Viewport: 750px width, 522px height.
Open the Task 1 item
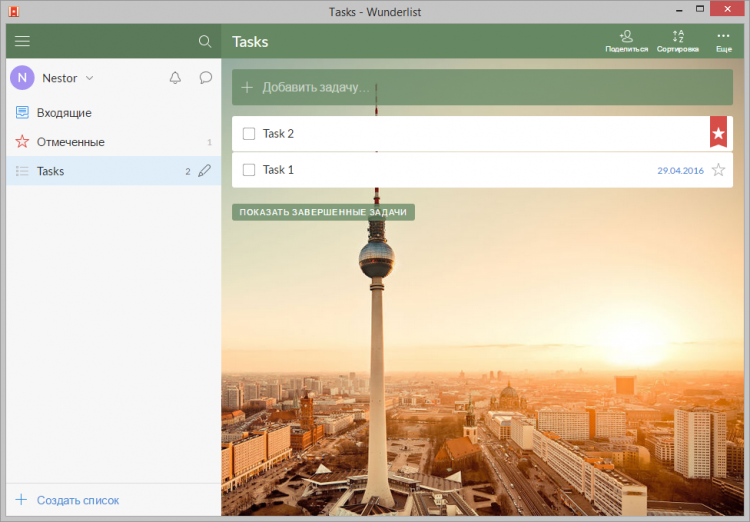[482, 170]
